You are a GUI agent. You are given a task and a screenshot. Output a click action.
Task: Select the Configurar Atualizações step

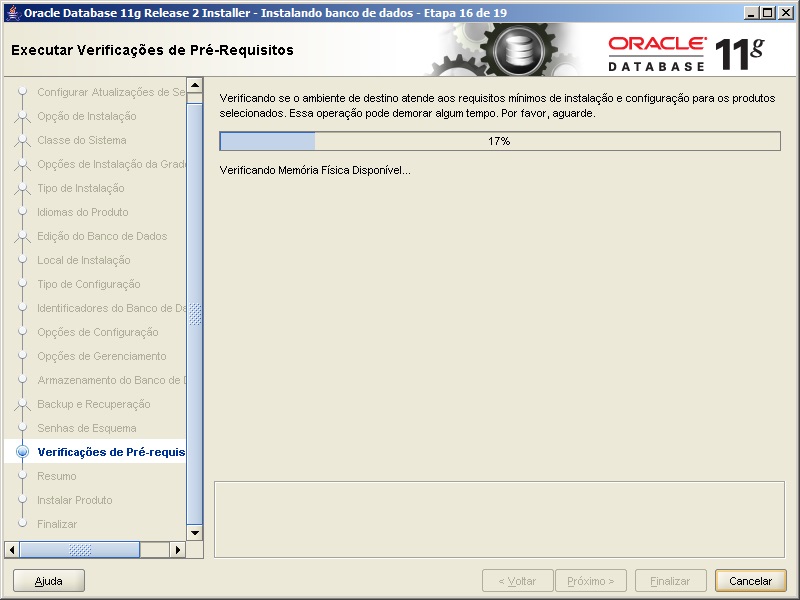(x=111, y=92)
